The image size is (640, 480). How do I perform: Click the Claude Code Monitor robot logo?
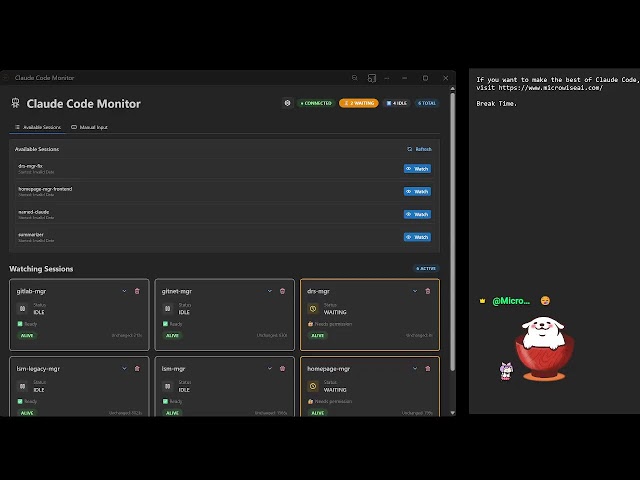click(16, 103)
